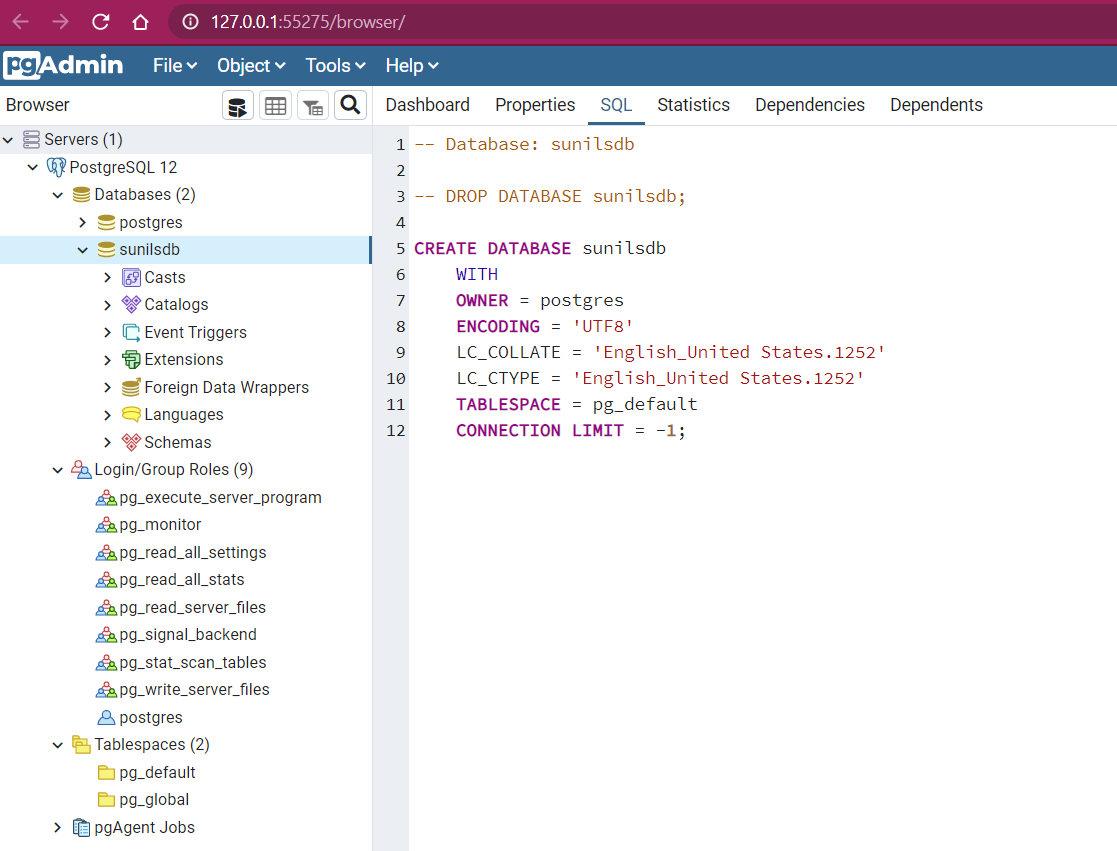Viewport: 1117px width, 851px height.
Task: Collapse the Servers tree node
Action: click(9, 140)
